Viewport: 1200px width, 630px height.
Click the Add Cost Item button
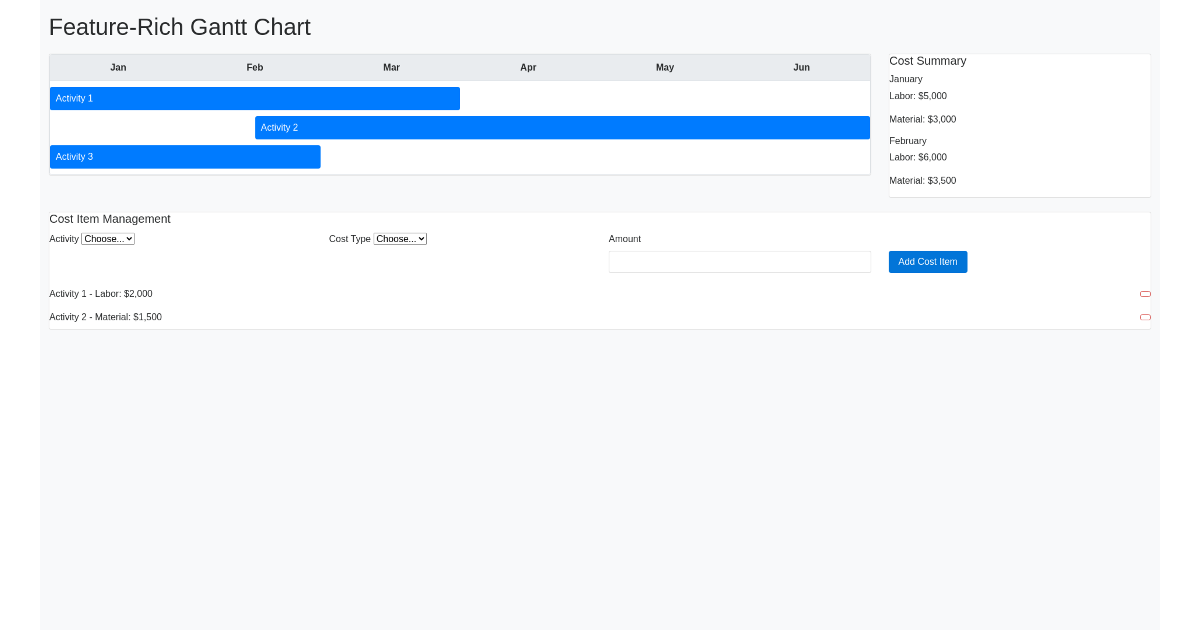coord(927,261)
